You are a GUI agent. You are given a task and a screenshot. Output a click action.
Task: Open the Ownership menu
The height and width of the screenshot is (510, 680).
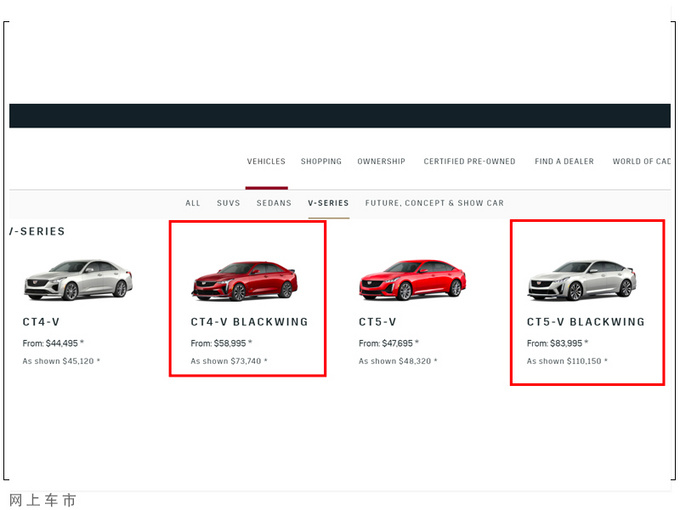pos(381,161)
